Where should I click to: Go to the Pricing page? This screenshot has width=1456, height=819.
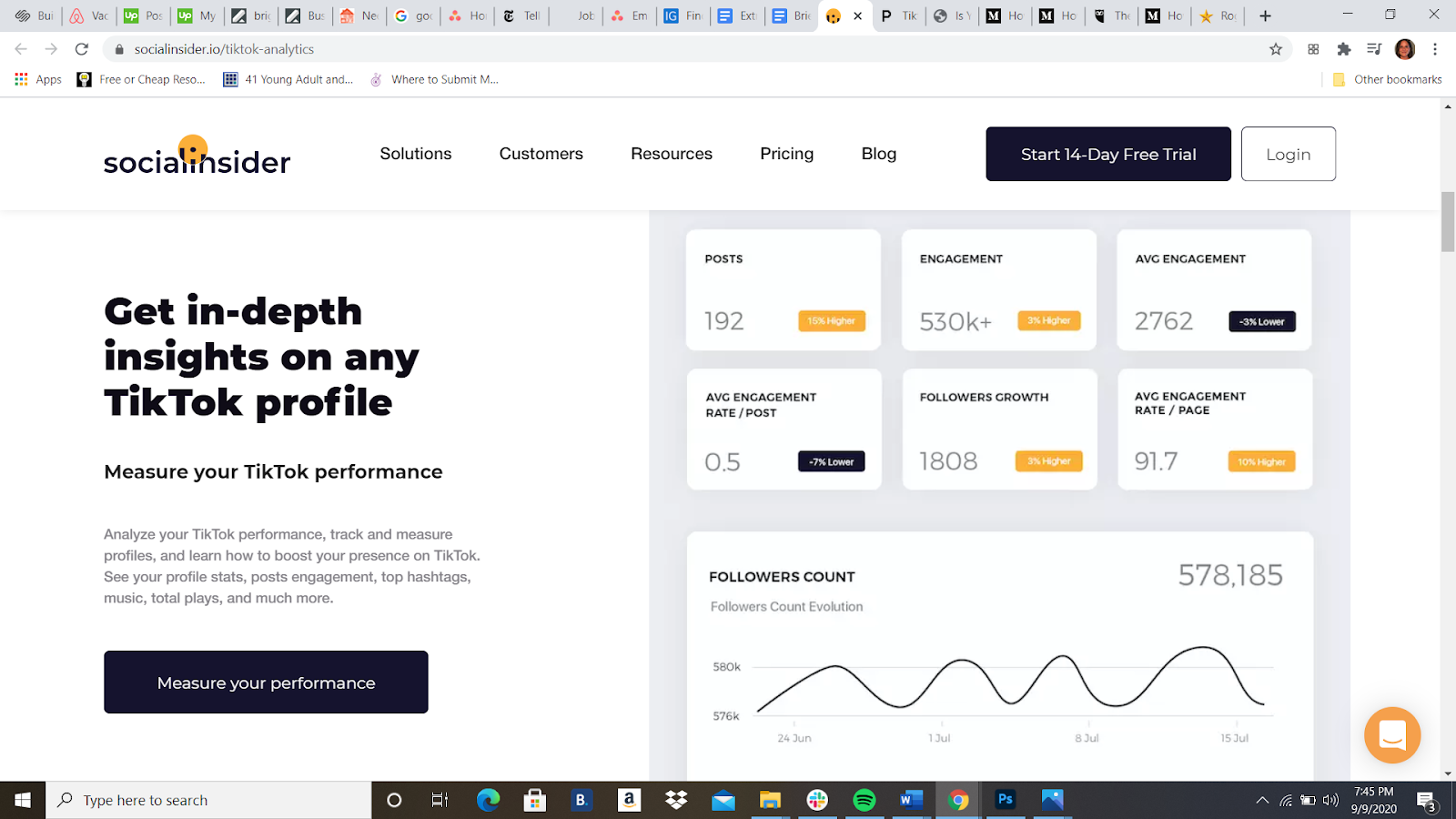pos(787,154)
